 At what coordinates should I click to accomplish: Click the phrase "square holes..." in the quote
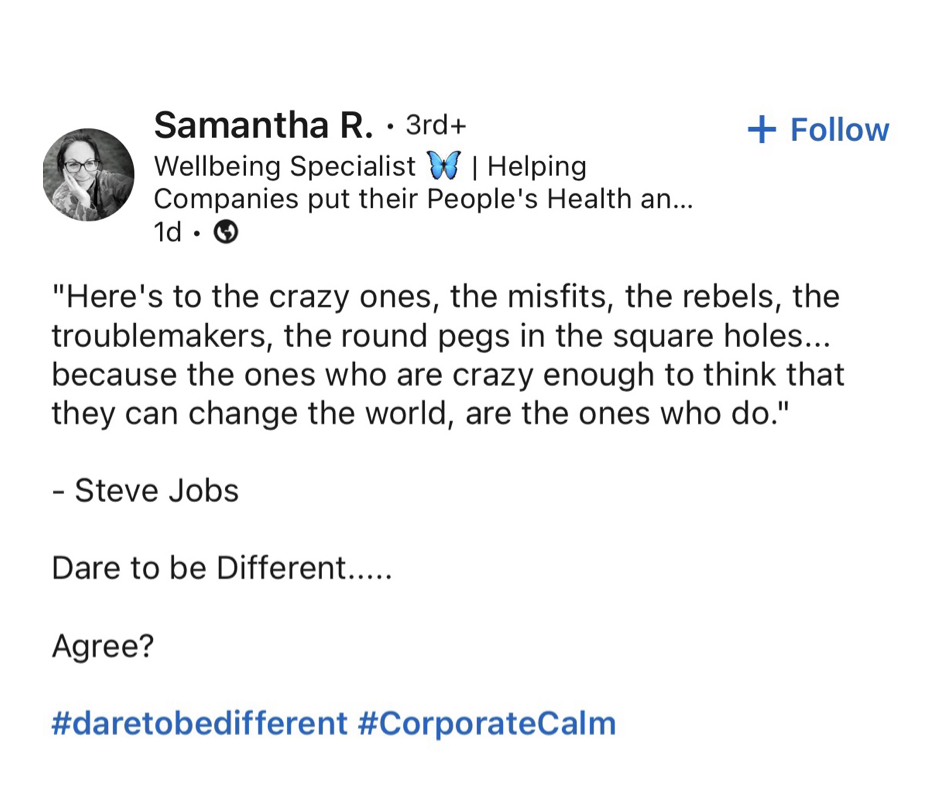tap(719, 336)
